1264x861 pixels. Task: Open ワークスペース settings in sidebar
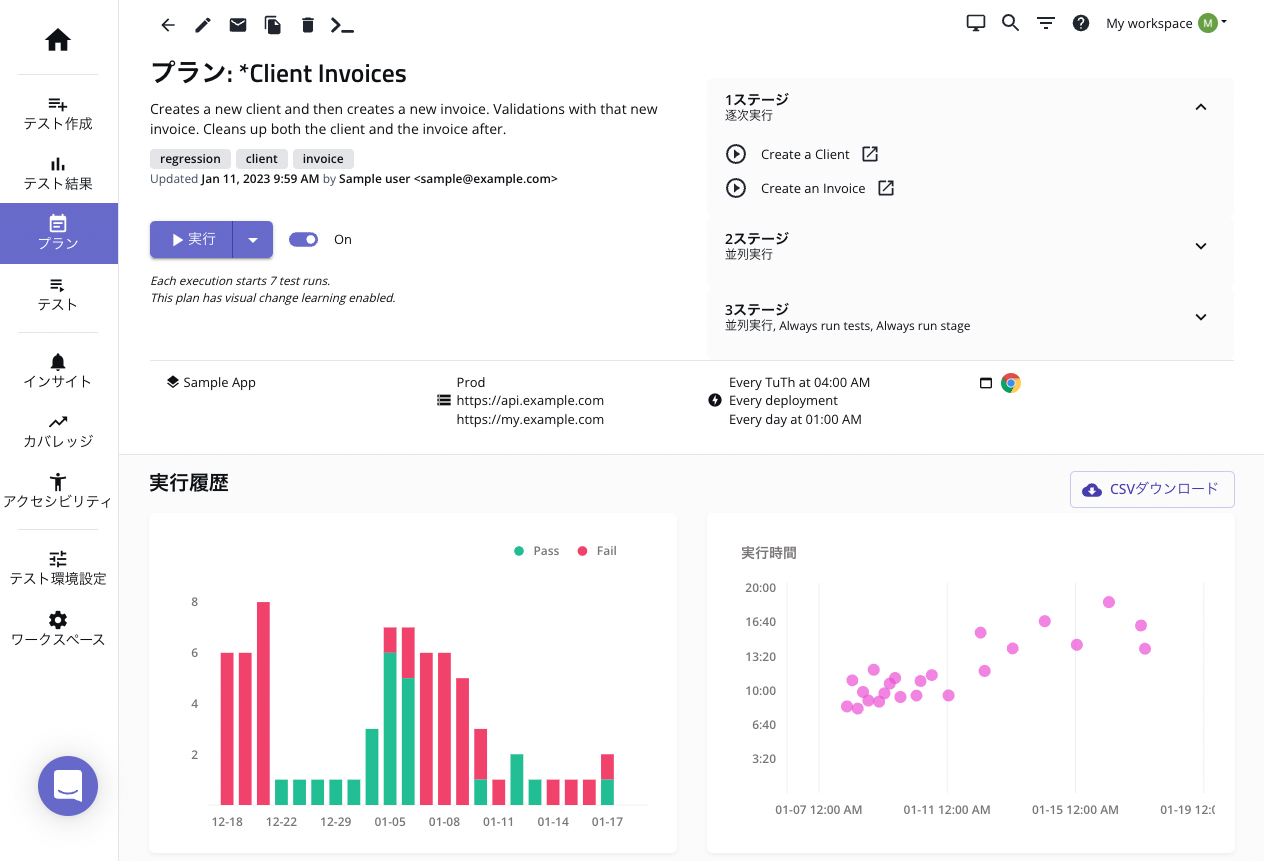58,629
